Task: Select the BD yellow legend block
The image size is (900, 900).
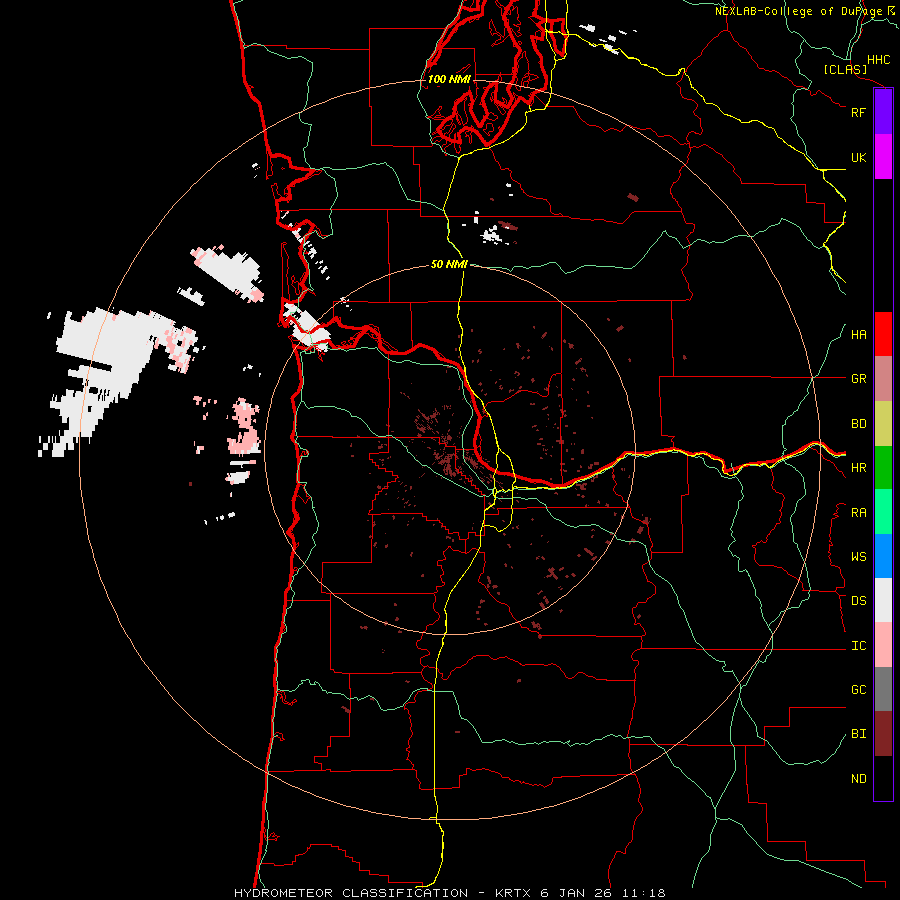Action: pyautogui.click(x=883, y=424)
